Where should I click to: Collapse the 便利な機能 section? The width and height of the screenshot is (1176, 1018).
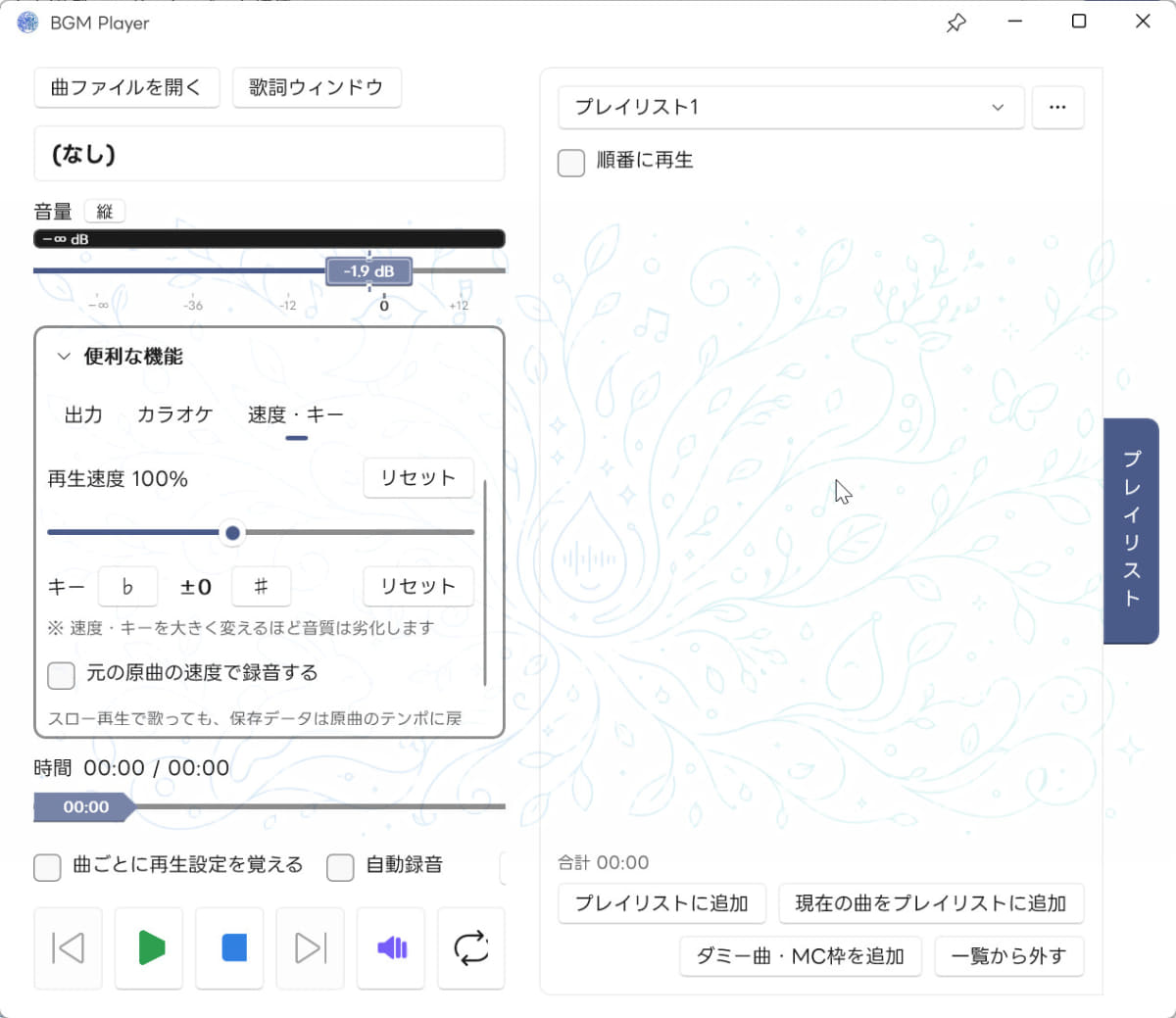point(64,357)
